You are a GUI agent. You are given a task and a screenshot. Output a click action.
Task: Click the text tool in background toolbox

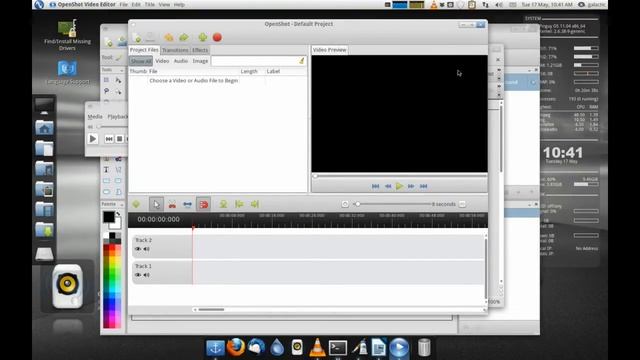click(x=106, y=169)
